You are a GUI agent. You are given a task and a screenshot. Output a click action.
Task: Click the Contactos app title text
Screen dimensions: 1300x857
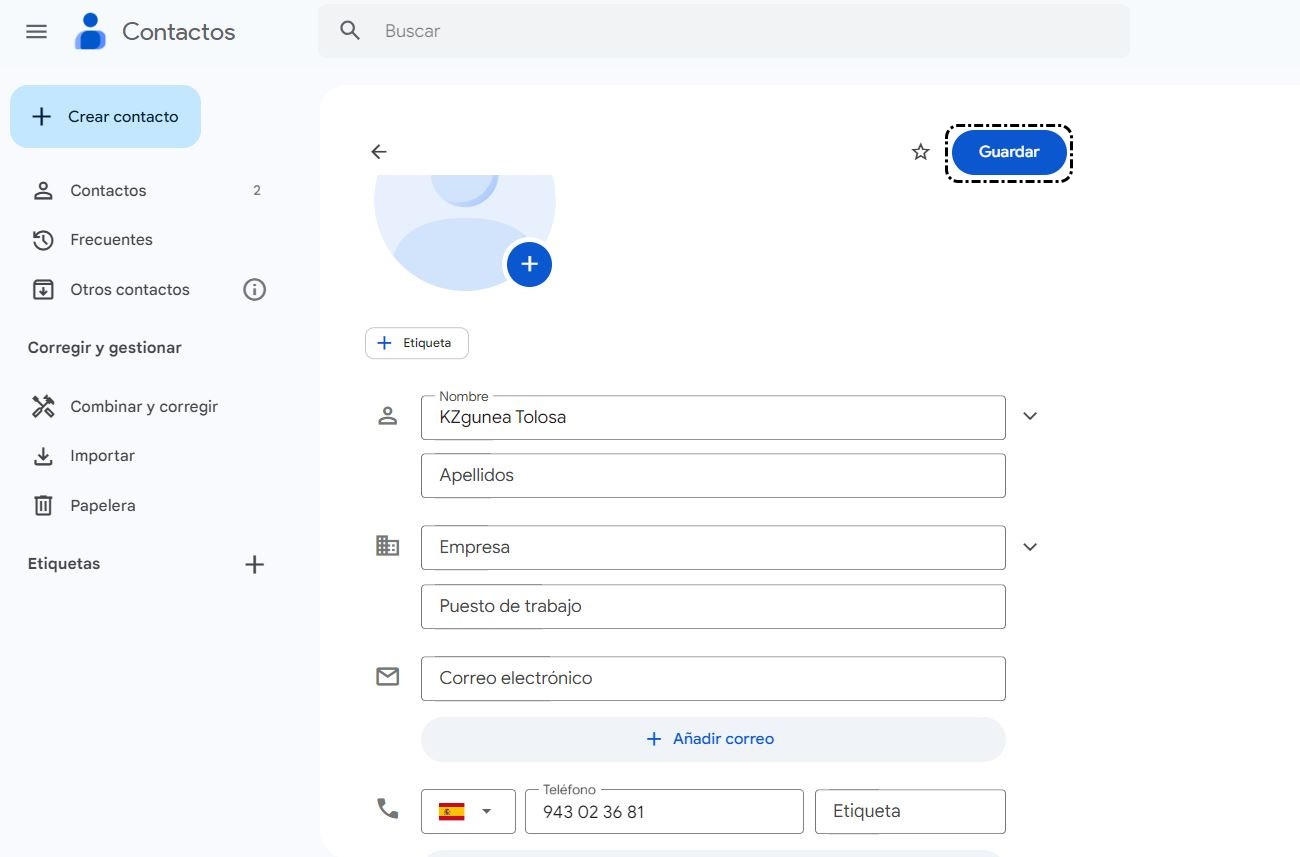click(179, 32)
